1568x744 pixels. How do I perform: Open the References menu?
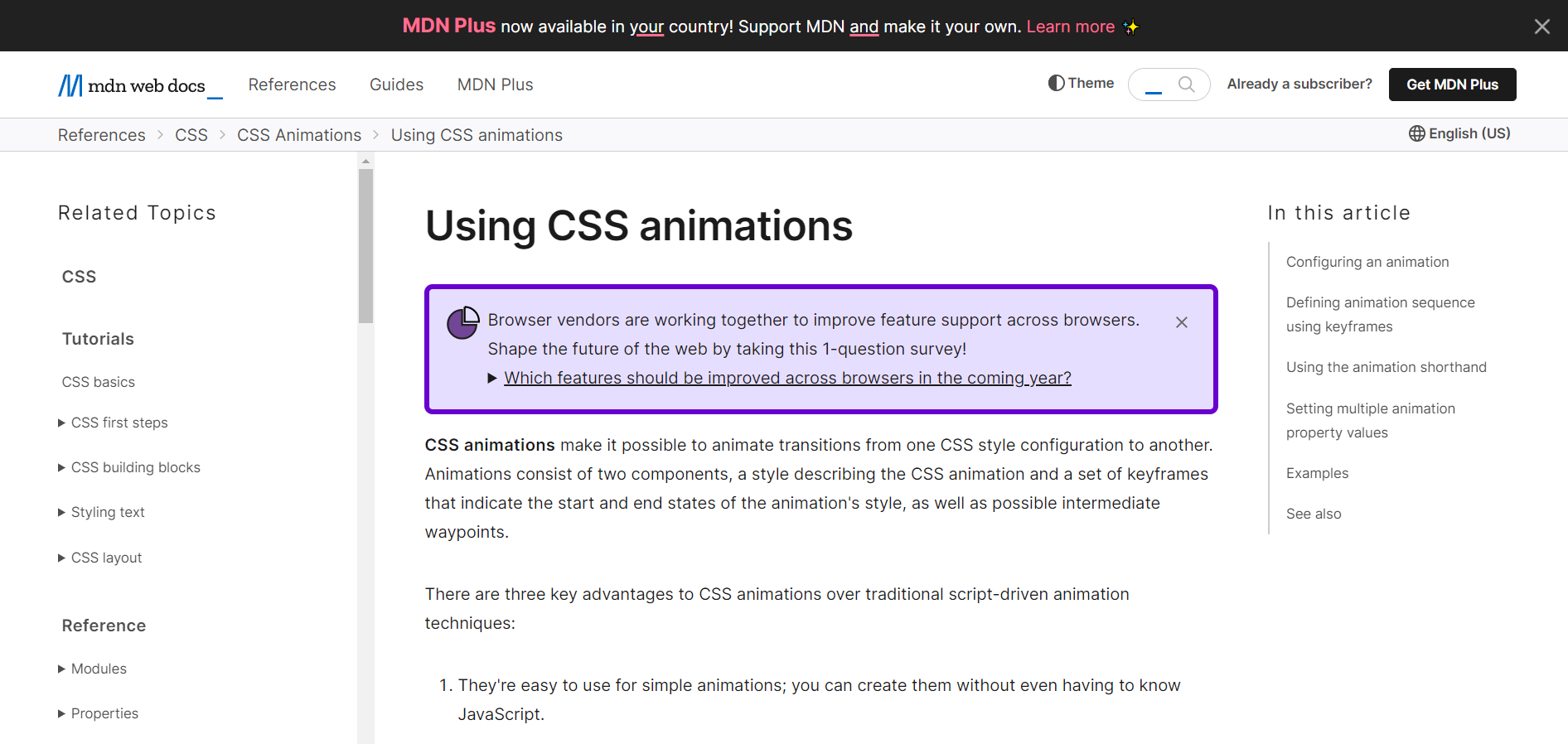pyautogui.click(x=292, y=85)
